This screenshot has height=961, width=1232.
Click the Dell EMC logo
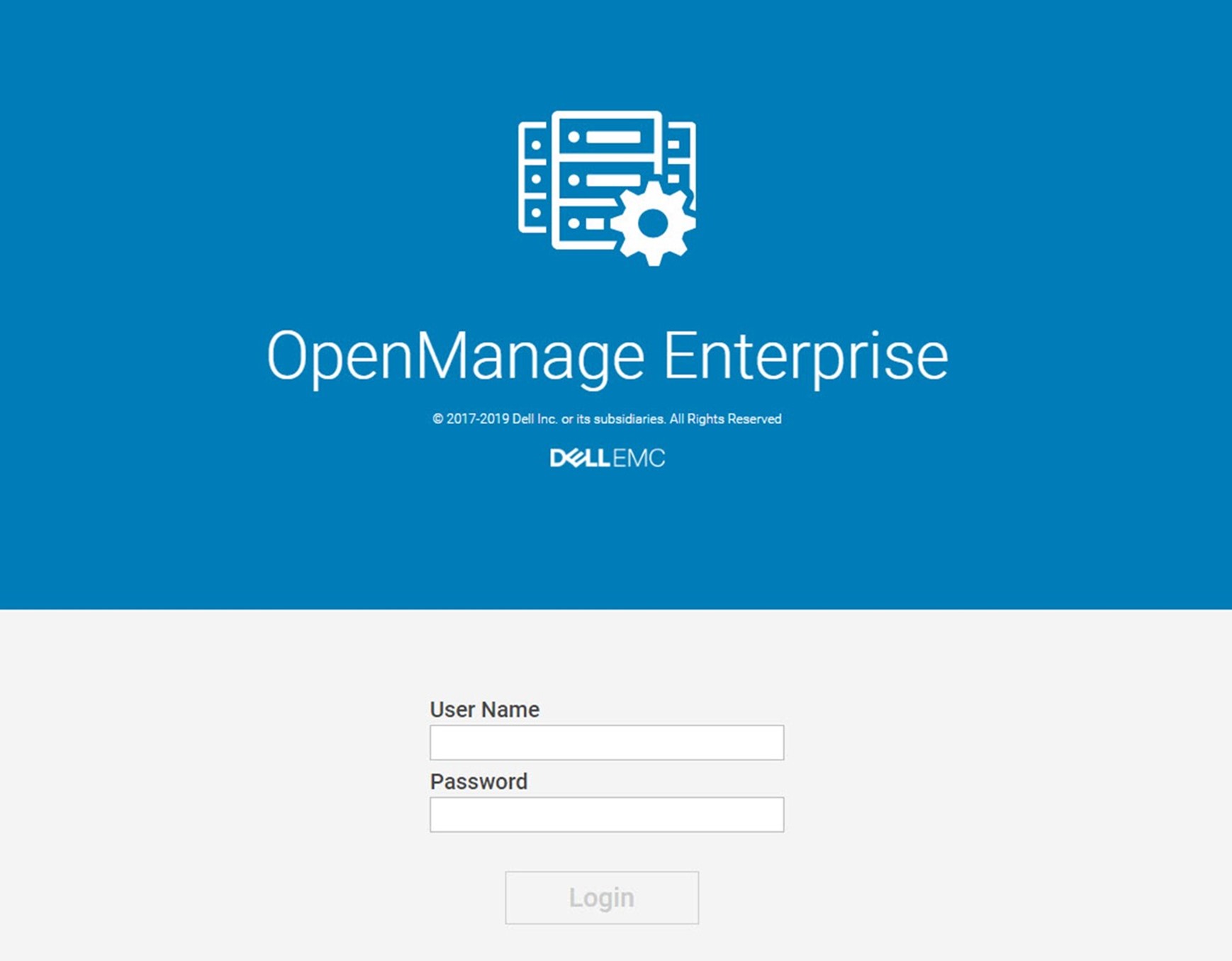coord(607,458)
